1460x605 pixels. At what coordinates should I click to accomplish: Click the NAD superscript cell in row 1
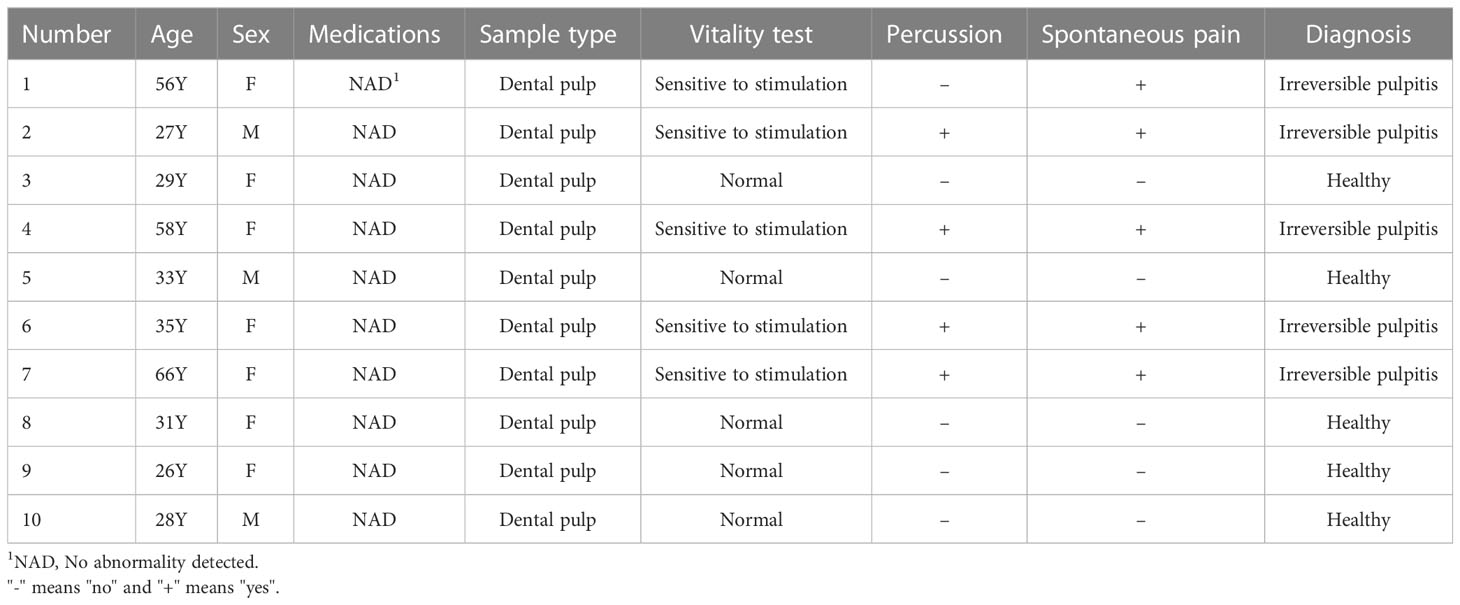click(374, 84)
